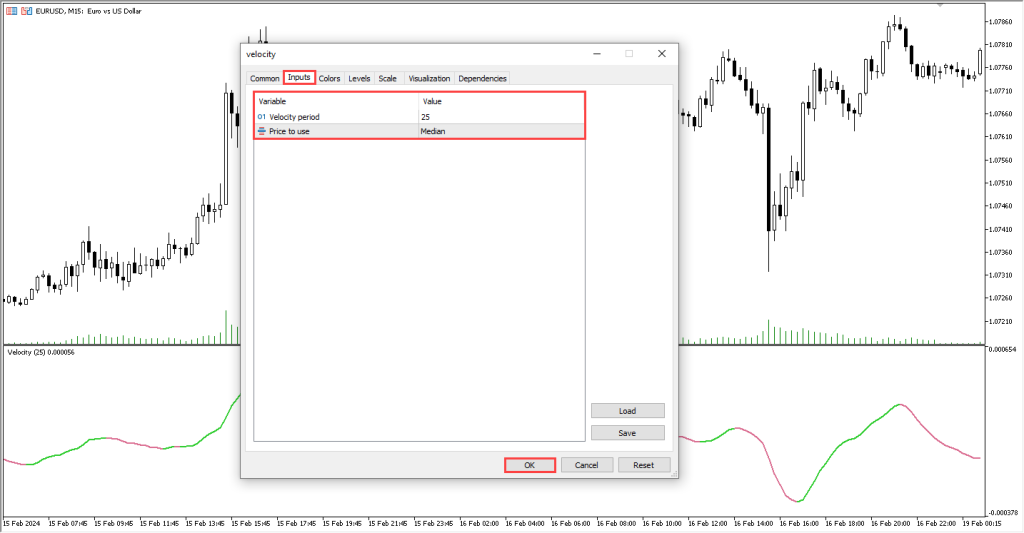1024x533 pixels.
Task: Click the EURUSD, M15 chart title
Action: pos(88,11)
